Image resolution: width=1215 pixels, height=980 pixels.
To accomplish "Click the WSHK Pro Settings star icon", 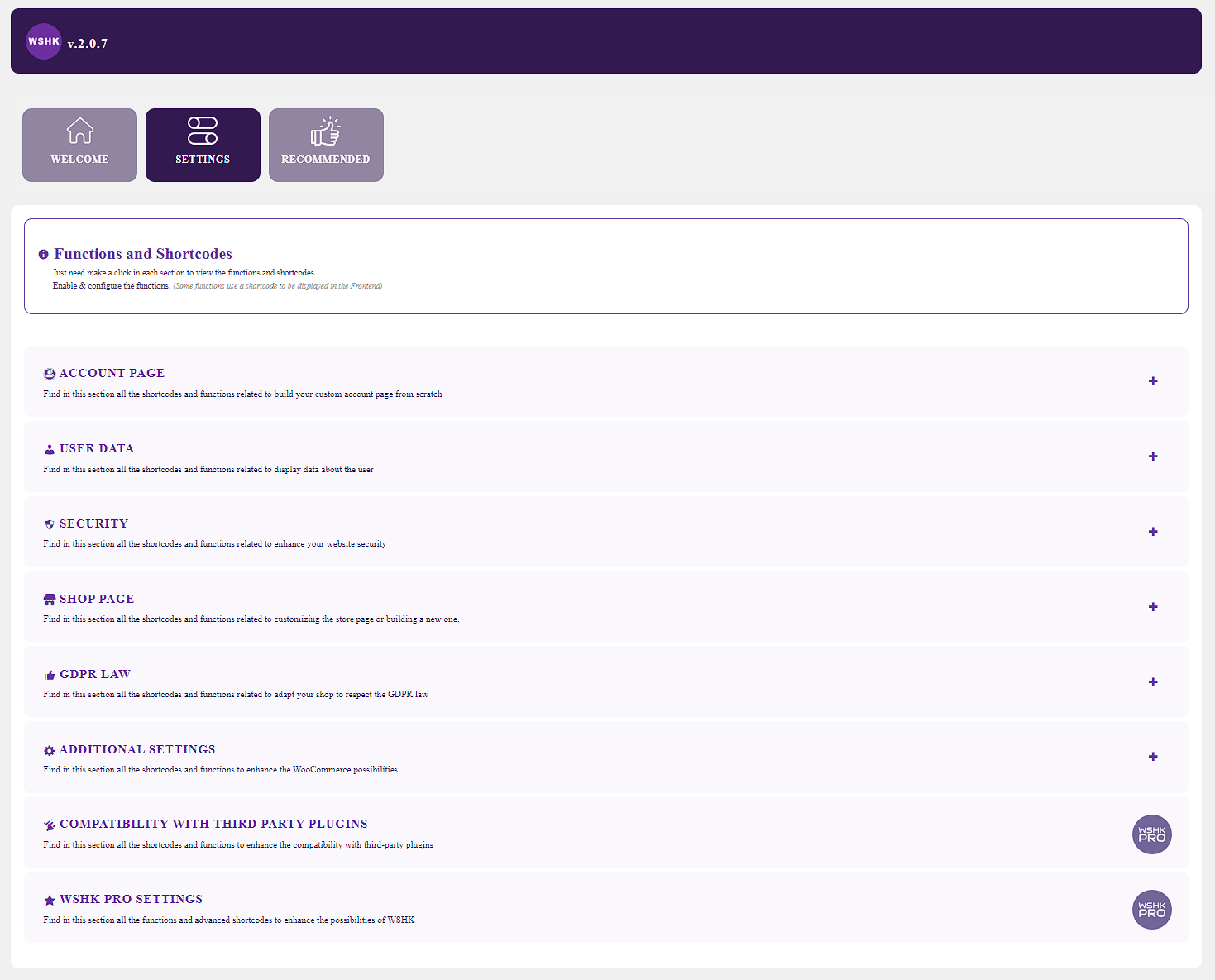I will pos(50,900).
